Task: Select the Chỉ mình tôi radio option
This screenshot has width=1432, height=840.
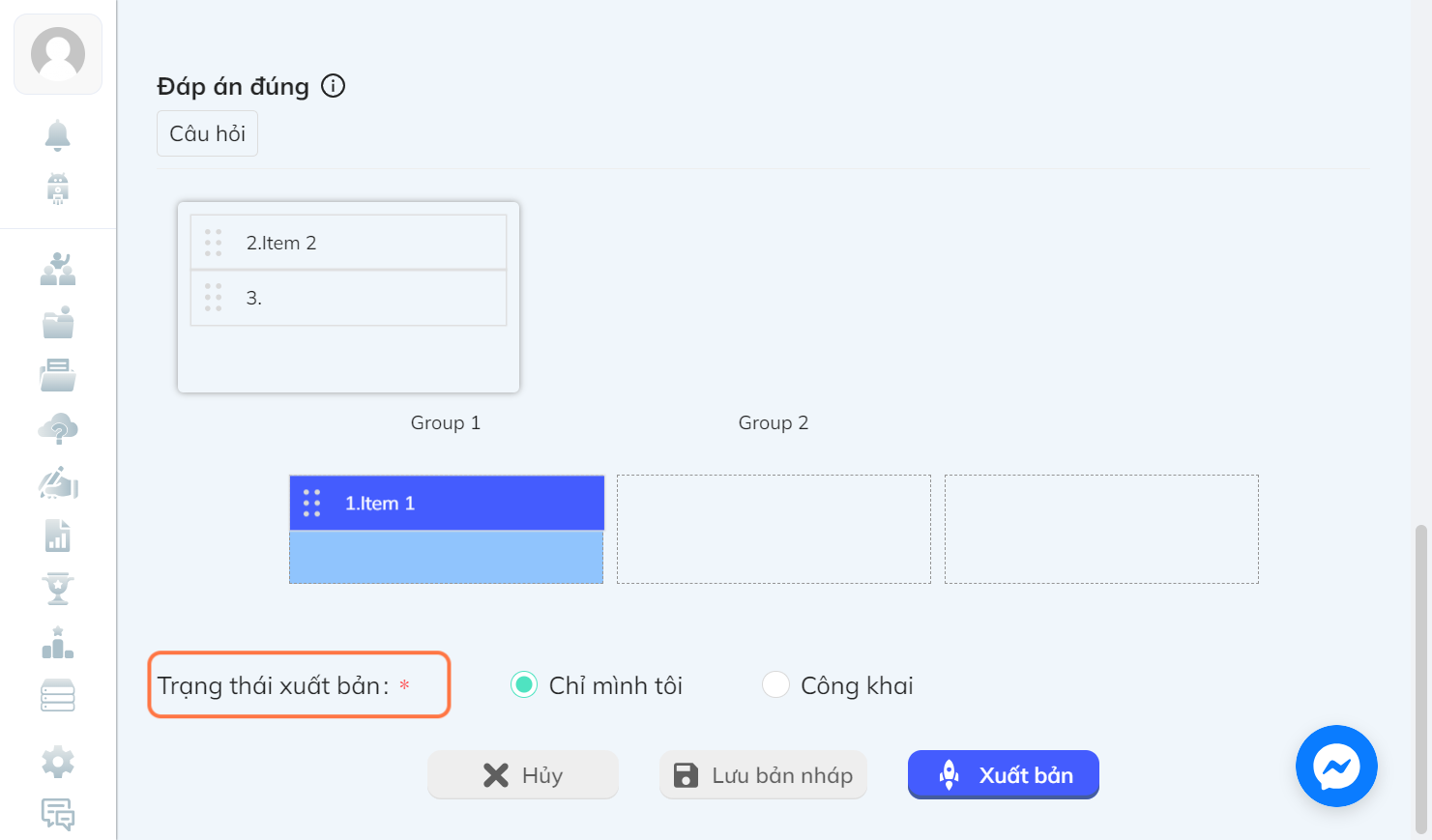Action: [x=524, y=685]
